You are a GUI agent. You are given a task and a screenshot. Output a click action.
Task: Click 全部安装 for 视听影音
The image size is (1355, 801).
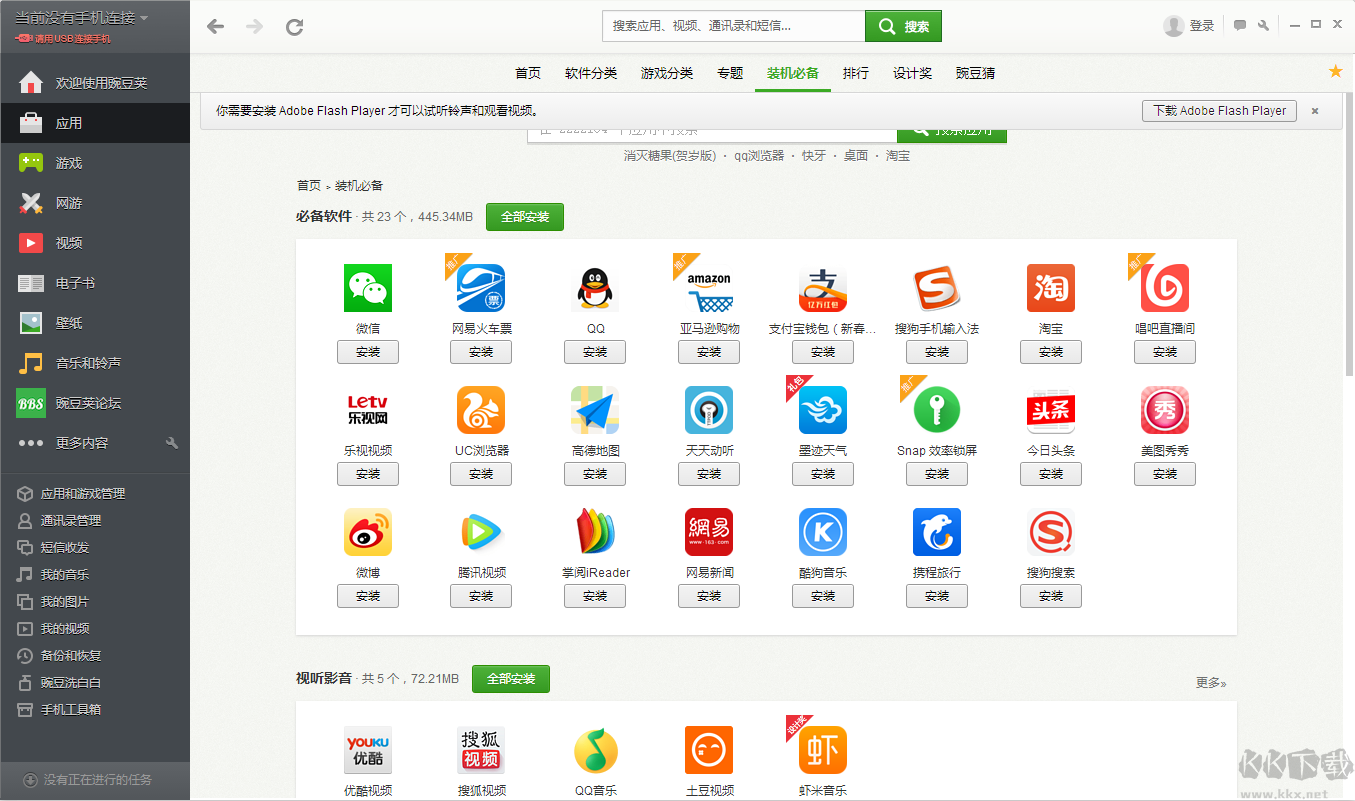[x=511, y=678]
